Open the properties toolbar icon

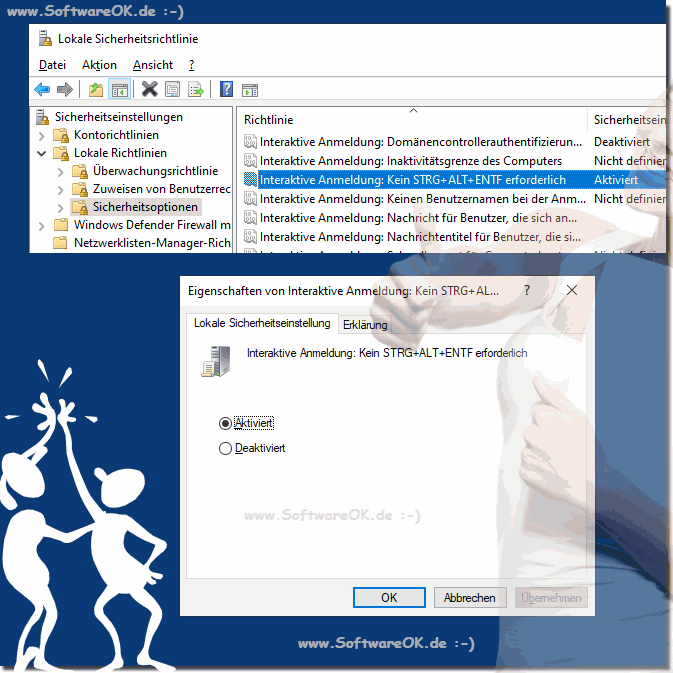173,90
